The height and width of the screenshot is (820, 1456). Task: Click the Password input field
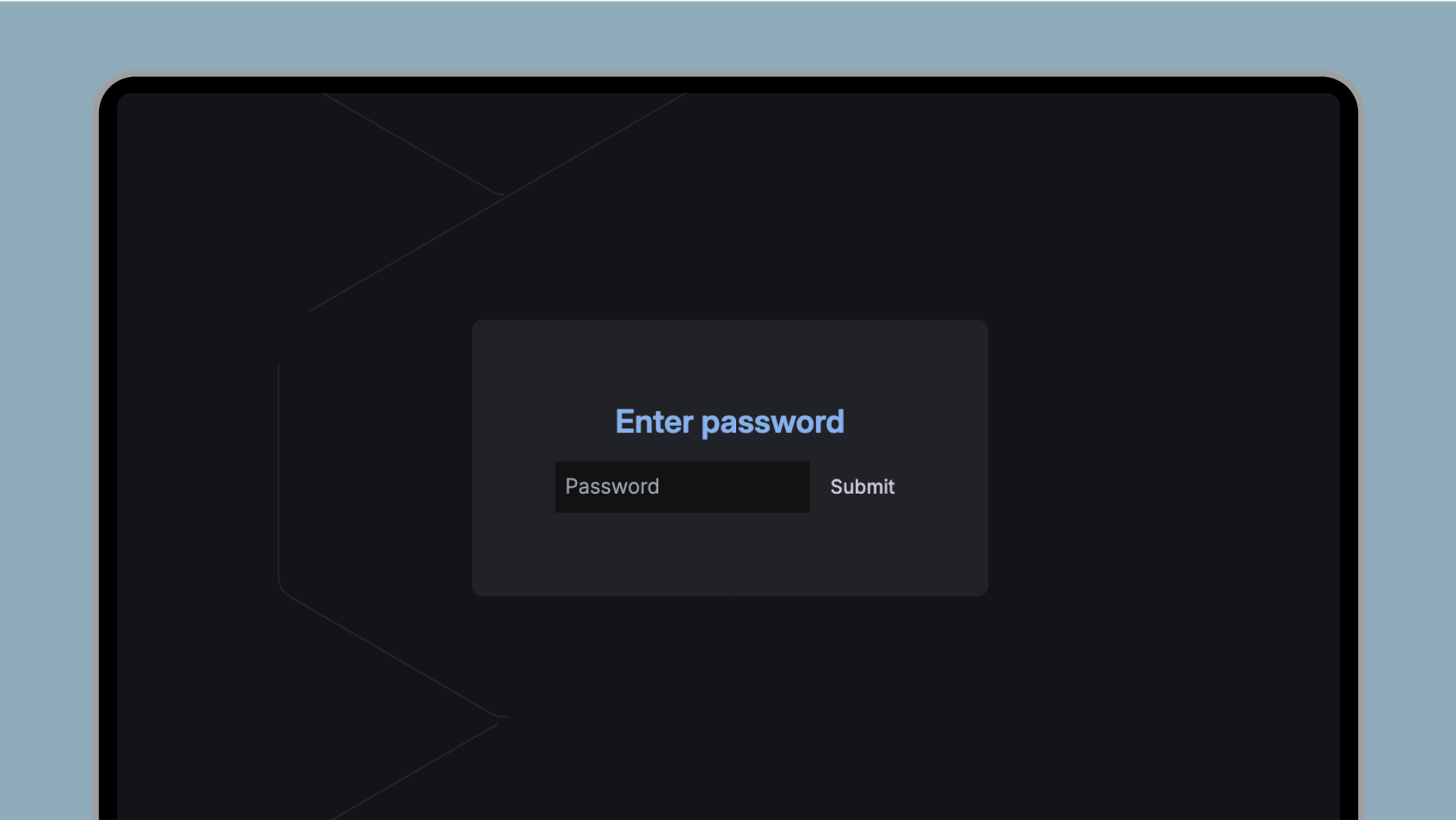pyautogui.click(x=682, y=487)
